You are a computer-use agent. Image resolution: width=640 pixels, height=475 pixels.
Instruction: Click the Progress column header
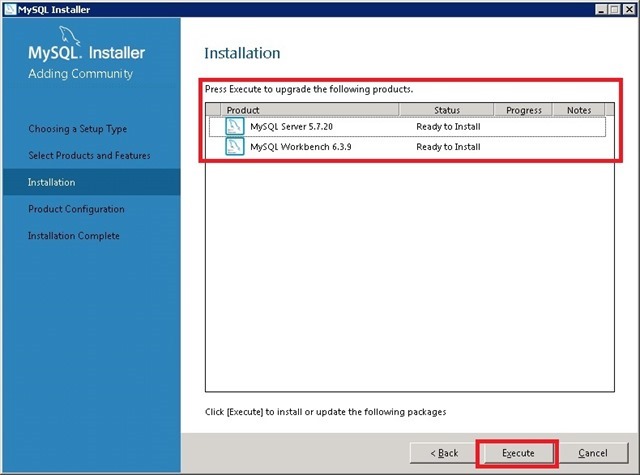[523, 110]
